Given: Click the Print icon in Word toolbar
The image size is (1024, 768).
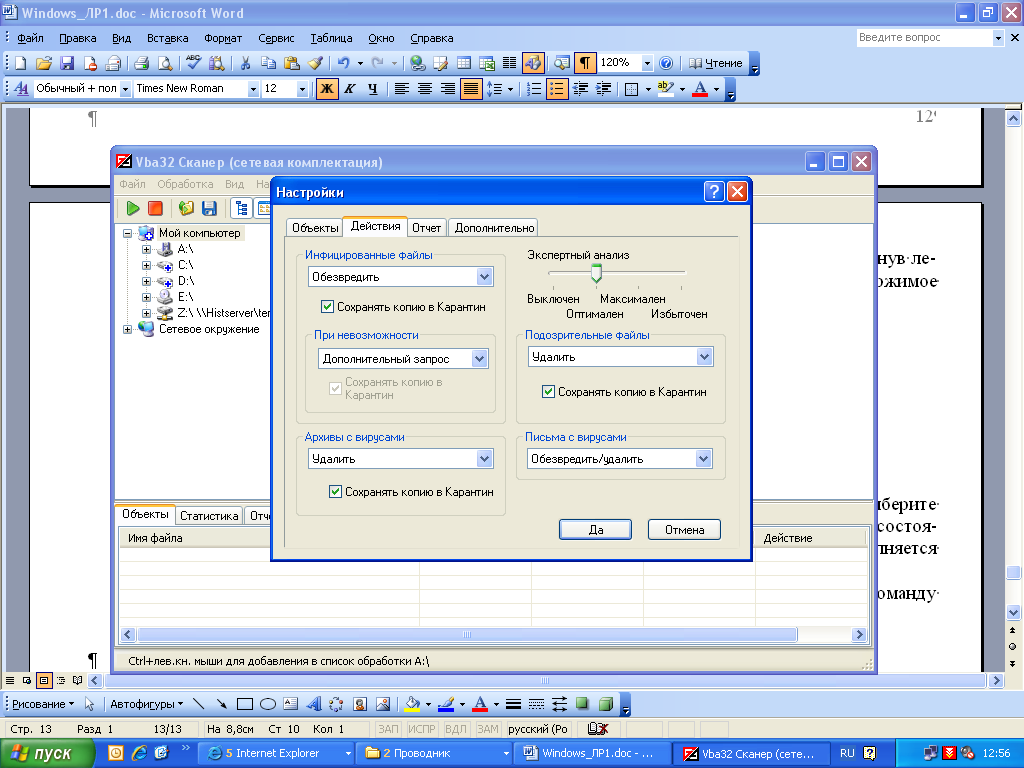Looking at the screenshot, I should [142, 63].
